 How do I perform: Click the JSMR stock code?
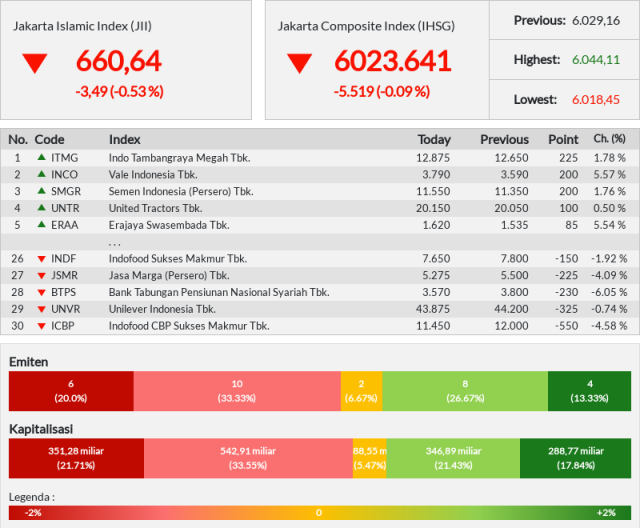point(64,275)
